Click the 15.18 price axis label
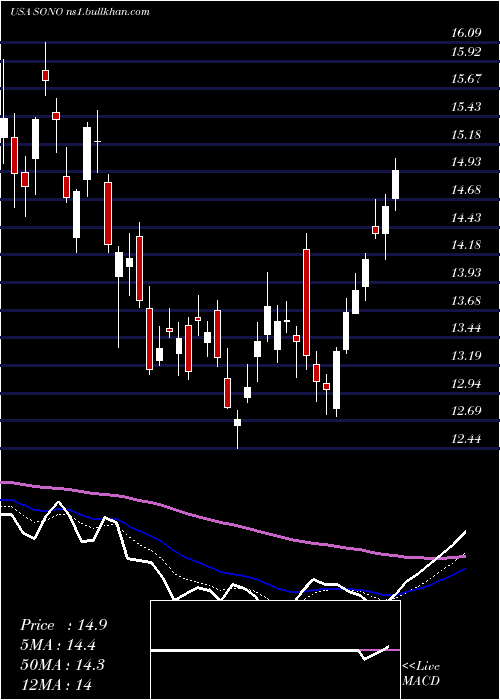The width and height of the screenshot is (500, 700). coord(466,134)
